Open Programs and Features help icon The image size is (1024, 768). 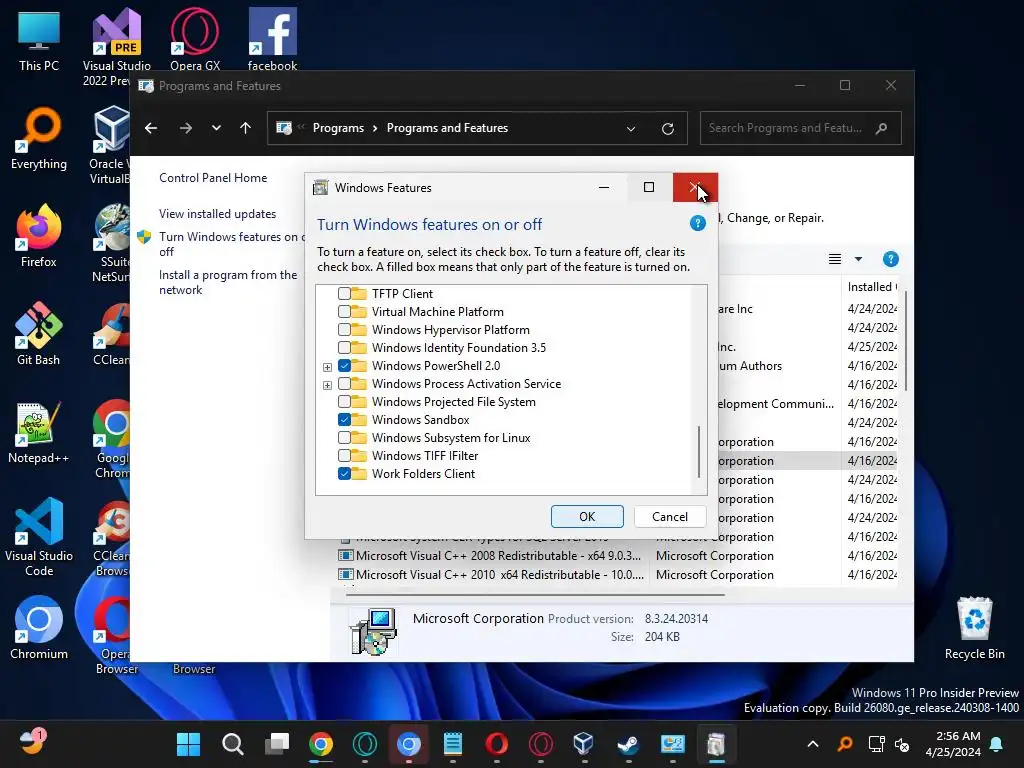point(890,259)
